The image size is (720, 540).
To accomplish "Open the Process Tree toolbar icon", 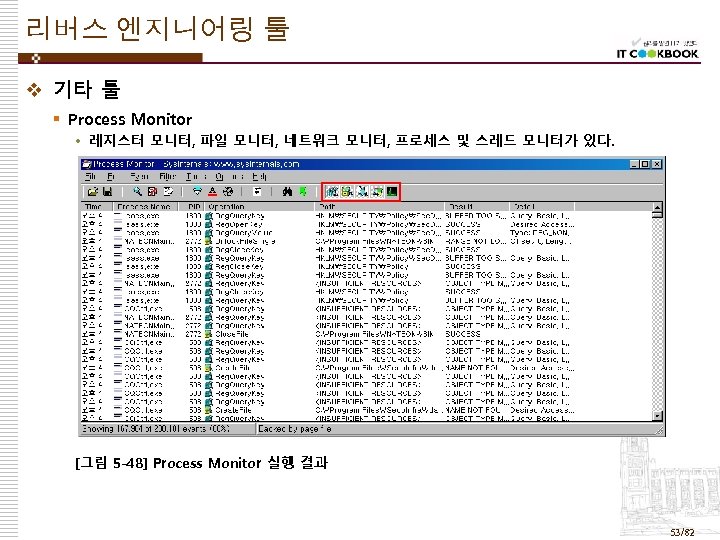I will (x=257, y=191).
